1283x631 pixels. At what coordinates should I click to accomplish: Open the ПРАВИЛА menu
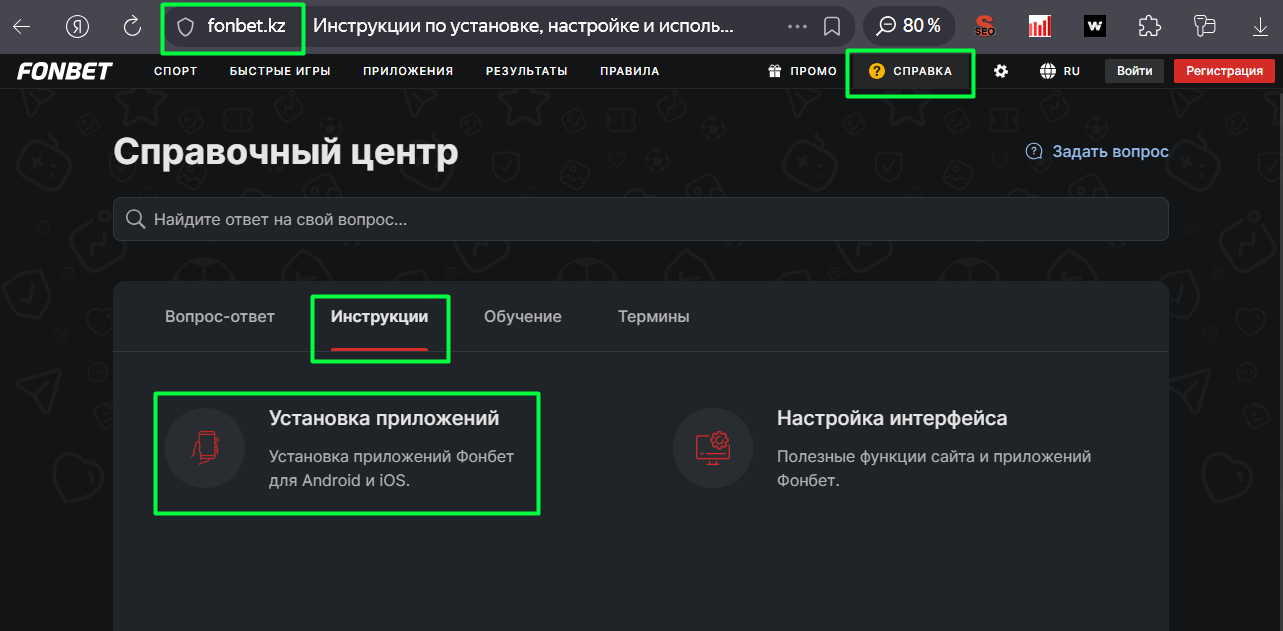click(x=630, y=71)
